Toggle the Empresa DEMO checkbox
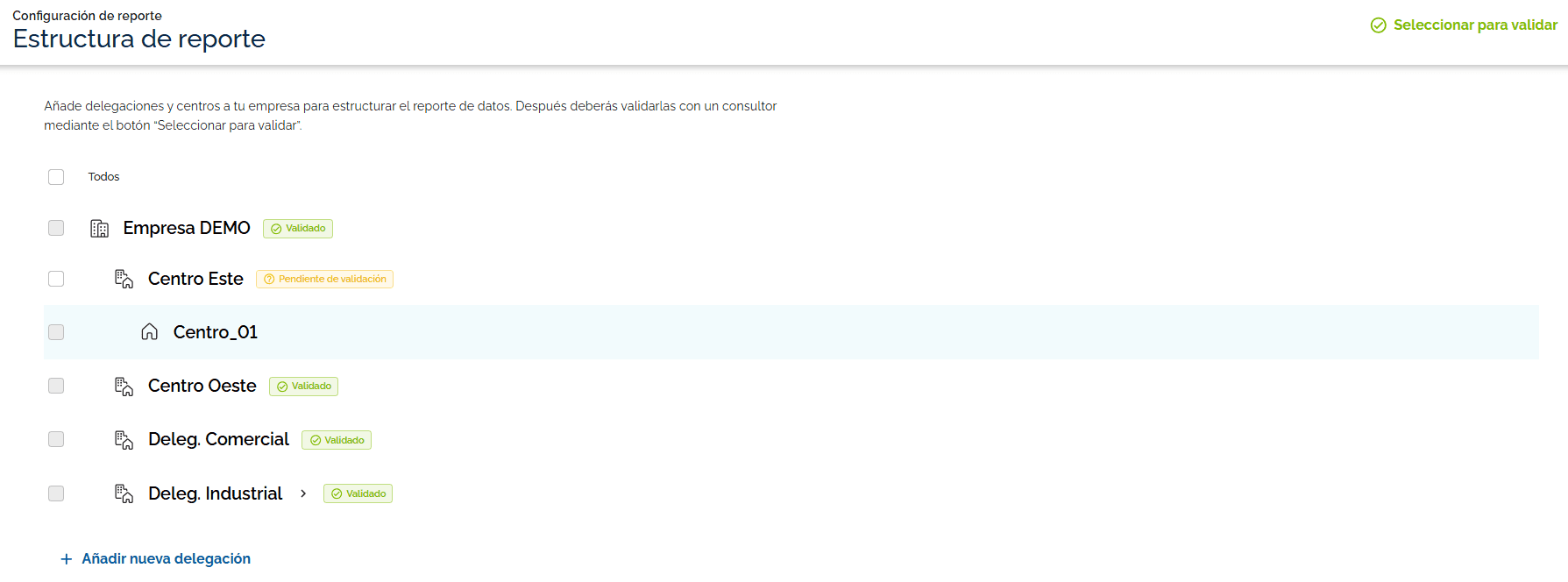 click(56, 228)
